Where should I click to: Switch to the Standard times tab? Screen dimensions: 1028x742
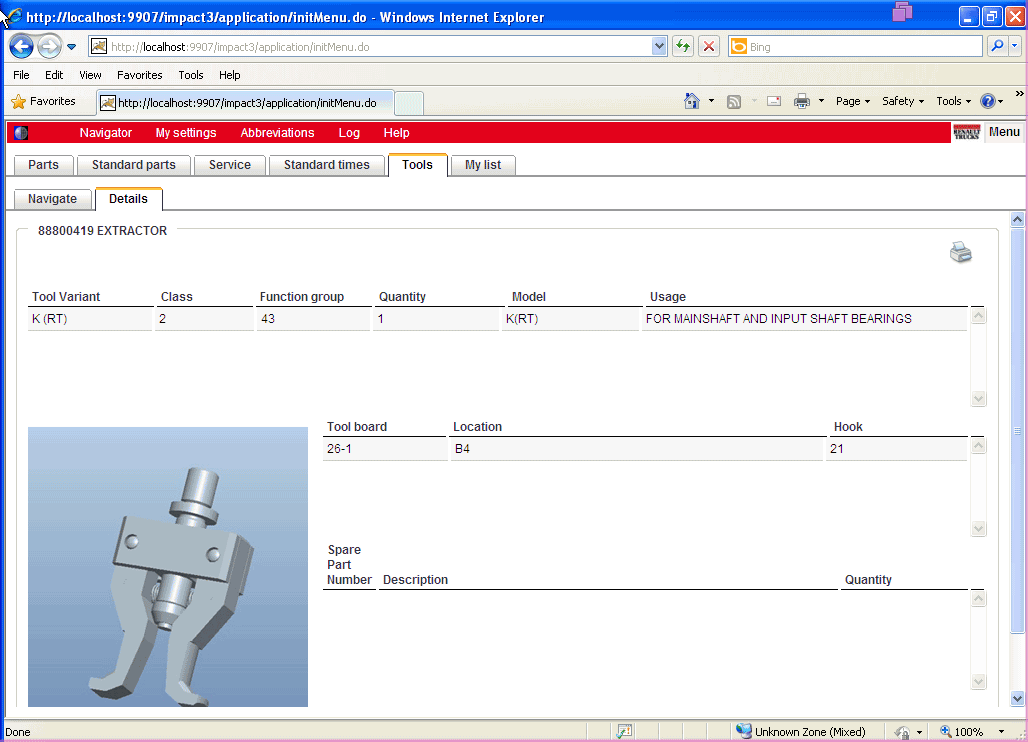pyautogui.click(x=326, y=165)
